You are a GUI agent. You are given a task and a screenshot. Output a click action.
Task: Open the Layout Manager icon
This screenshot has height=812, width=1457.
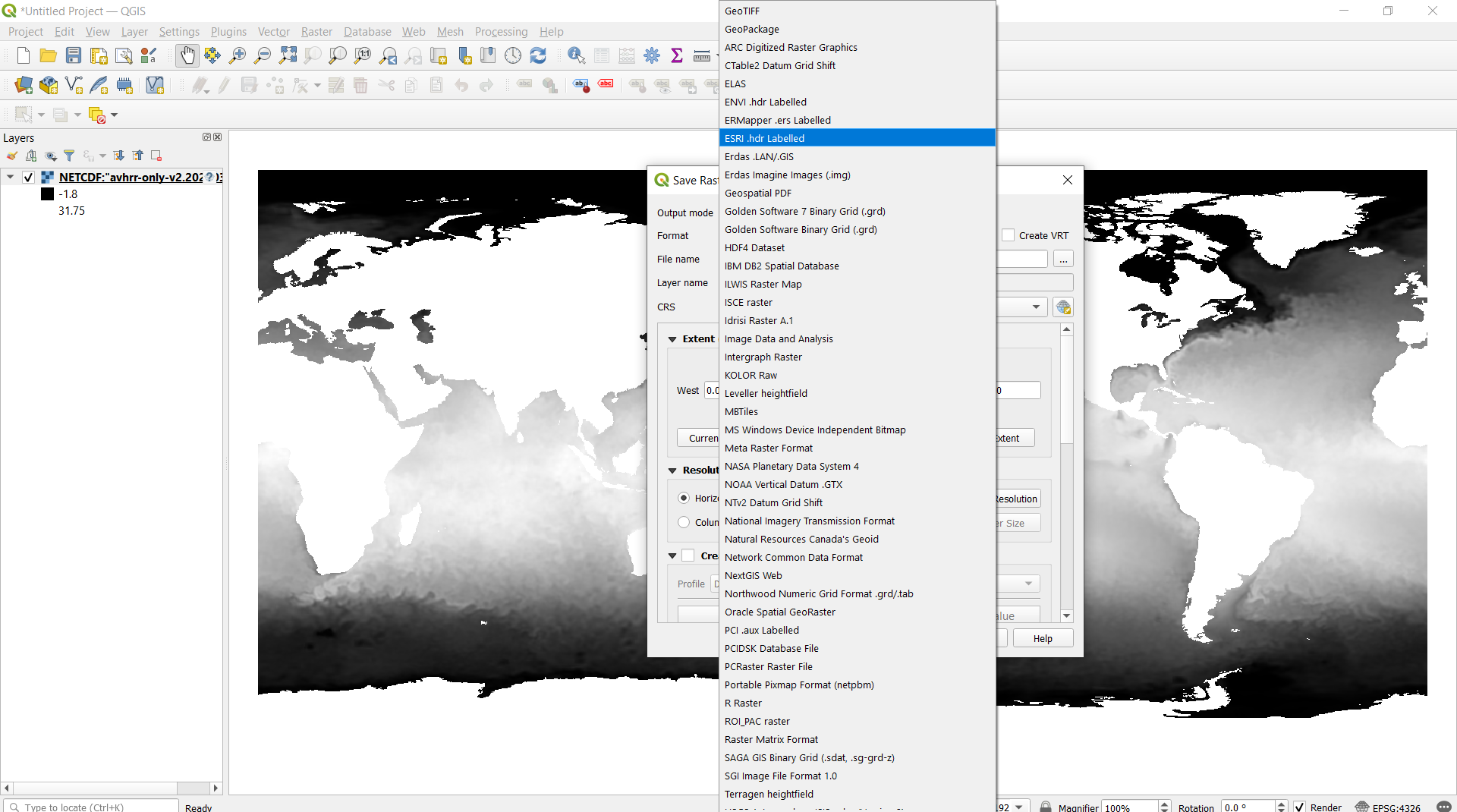tap(123, 55)
